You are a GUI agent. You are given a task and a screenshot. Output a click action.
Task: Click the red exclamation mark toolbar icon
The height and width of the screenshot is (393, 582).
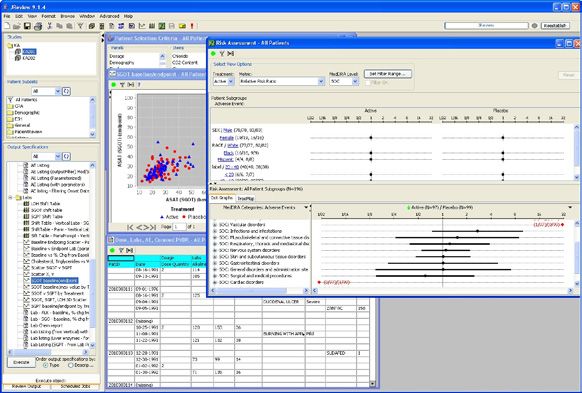[x=192, y=26]
